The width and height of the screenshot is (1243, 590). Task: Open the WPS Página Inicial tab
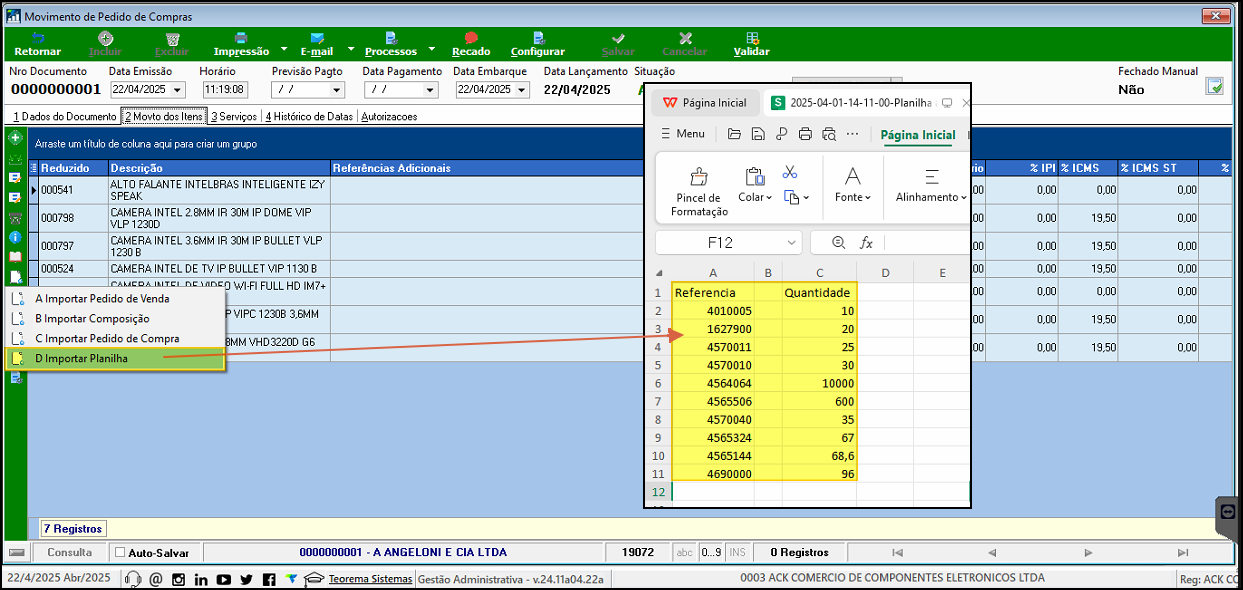706,102
